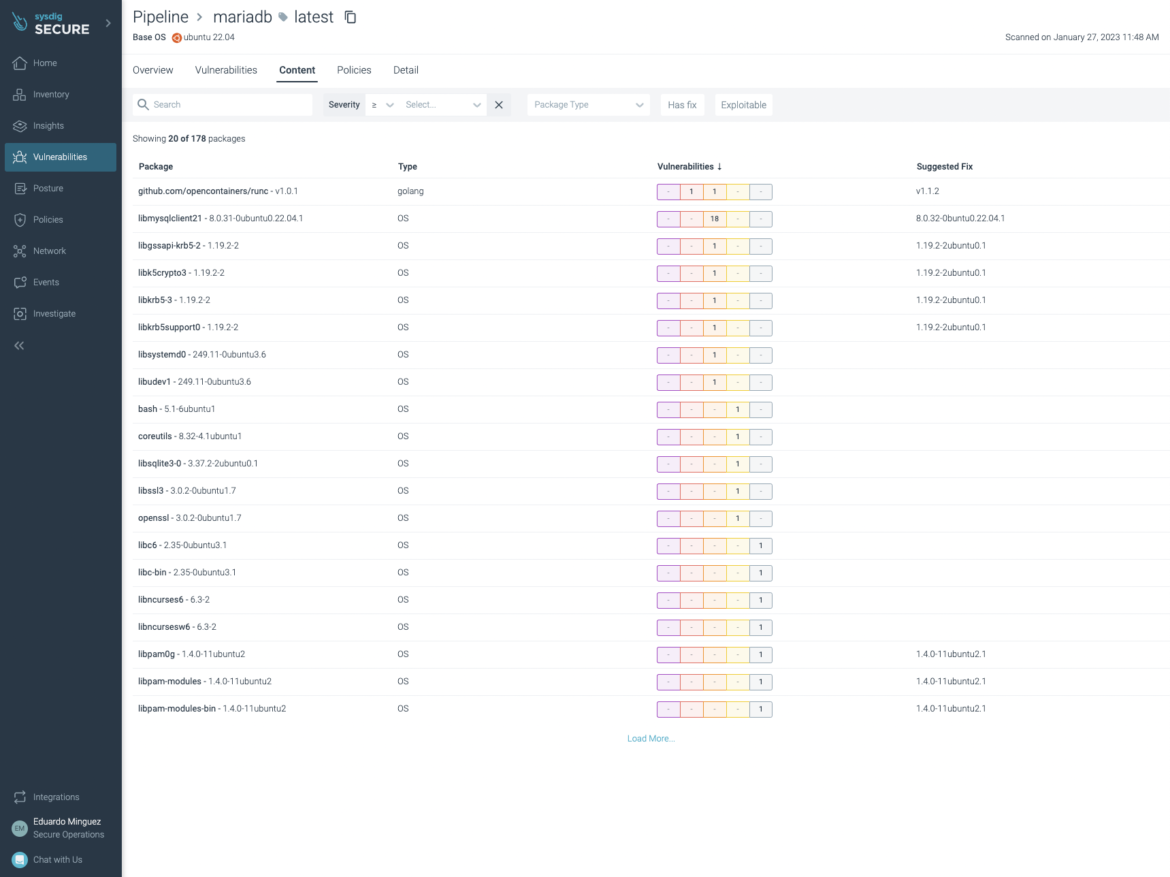Open the Home sidebar icon
The image size is (1170, 877).
20,63
